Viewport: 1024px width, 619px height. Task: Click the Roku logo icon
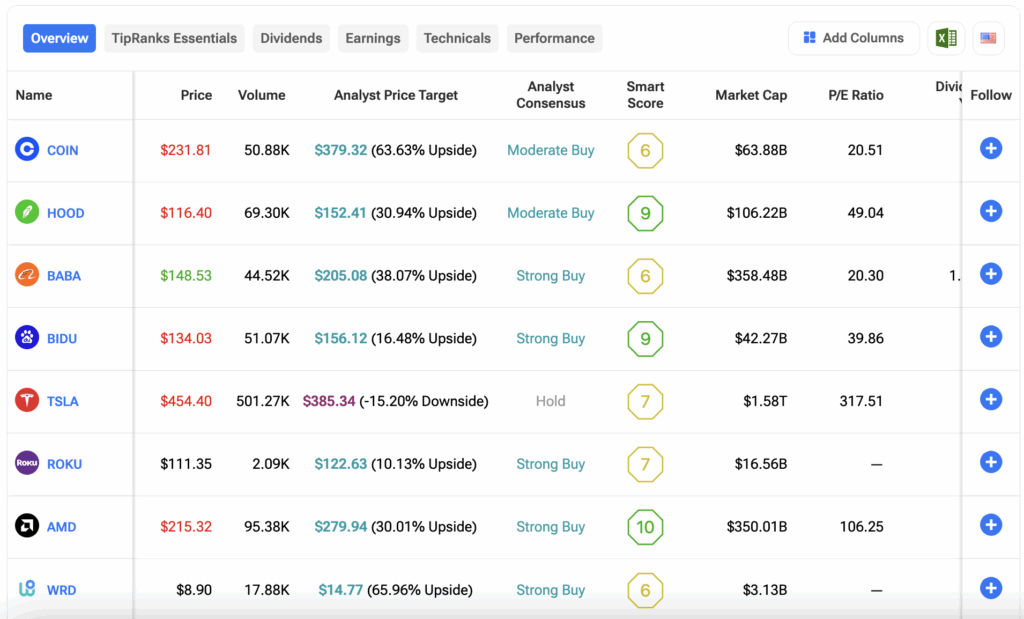coord(27,464)
